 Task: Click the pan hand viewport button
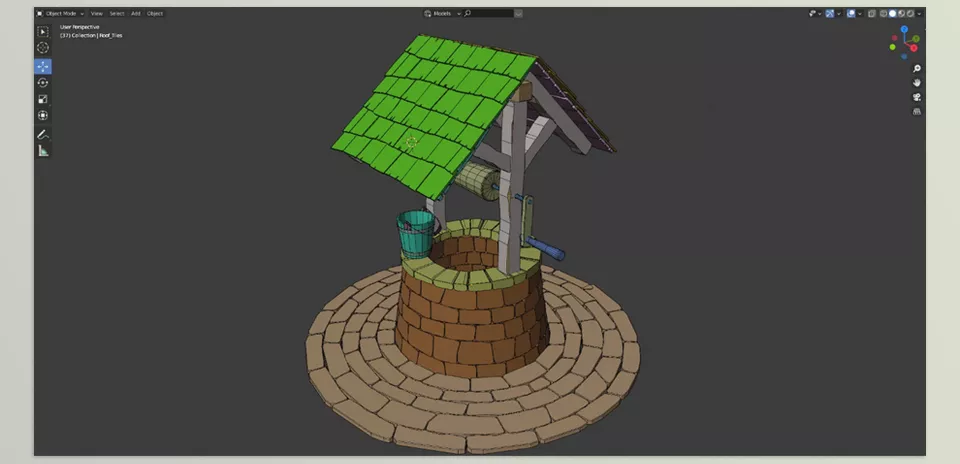pyautogui.click(x=917, y=83)
